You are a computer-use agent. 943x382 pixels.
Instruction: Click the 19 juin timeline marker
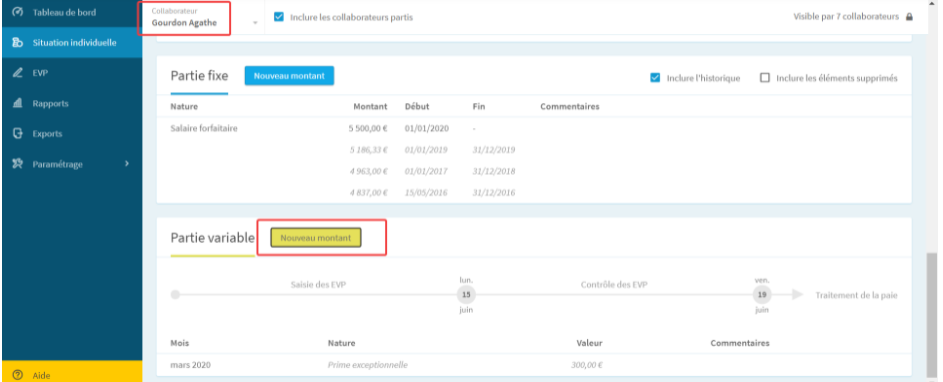tap(762, 295)
